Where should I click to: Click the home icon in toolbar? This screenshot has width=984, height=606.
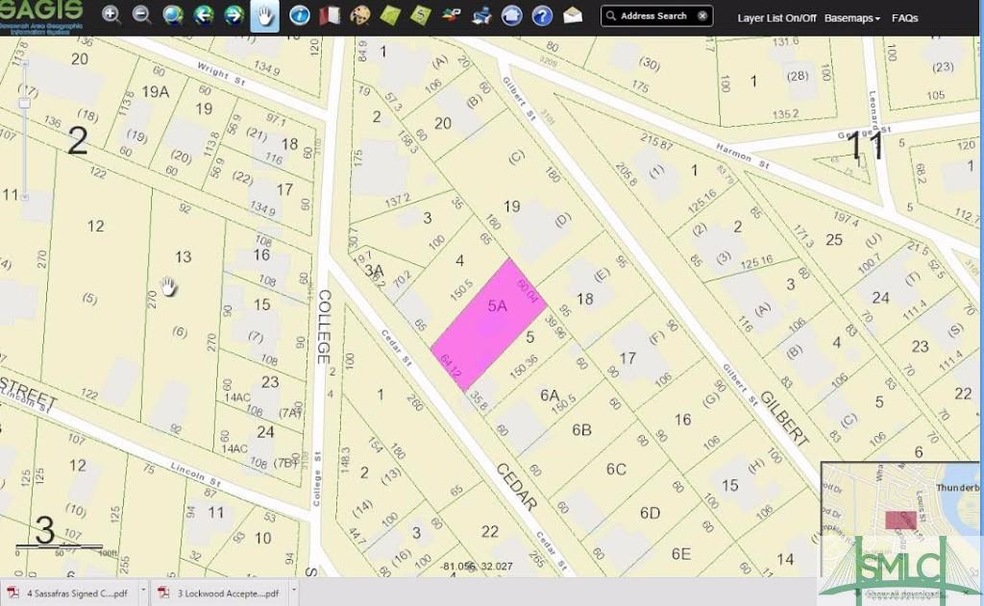(x=511, y=16)
